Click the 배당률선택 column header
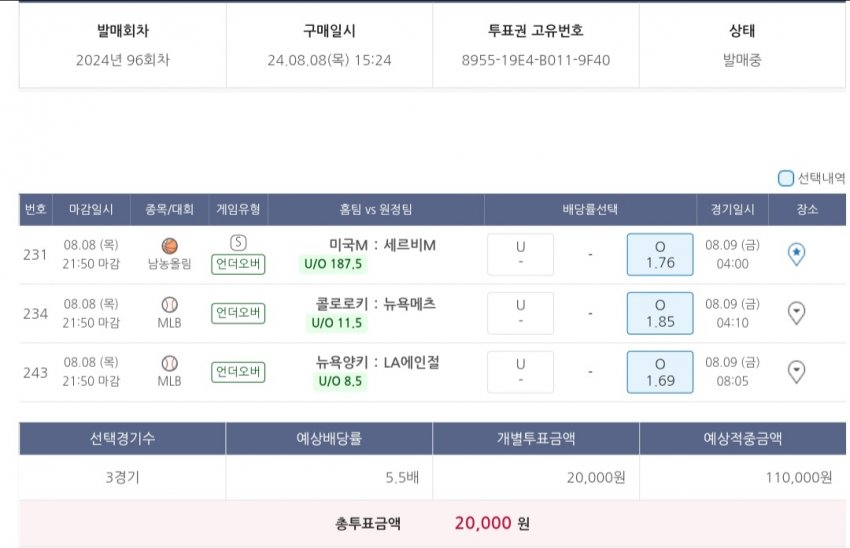850x548 pixels. 590,210
